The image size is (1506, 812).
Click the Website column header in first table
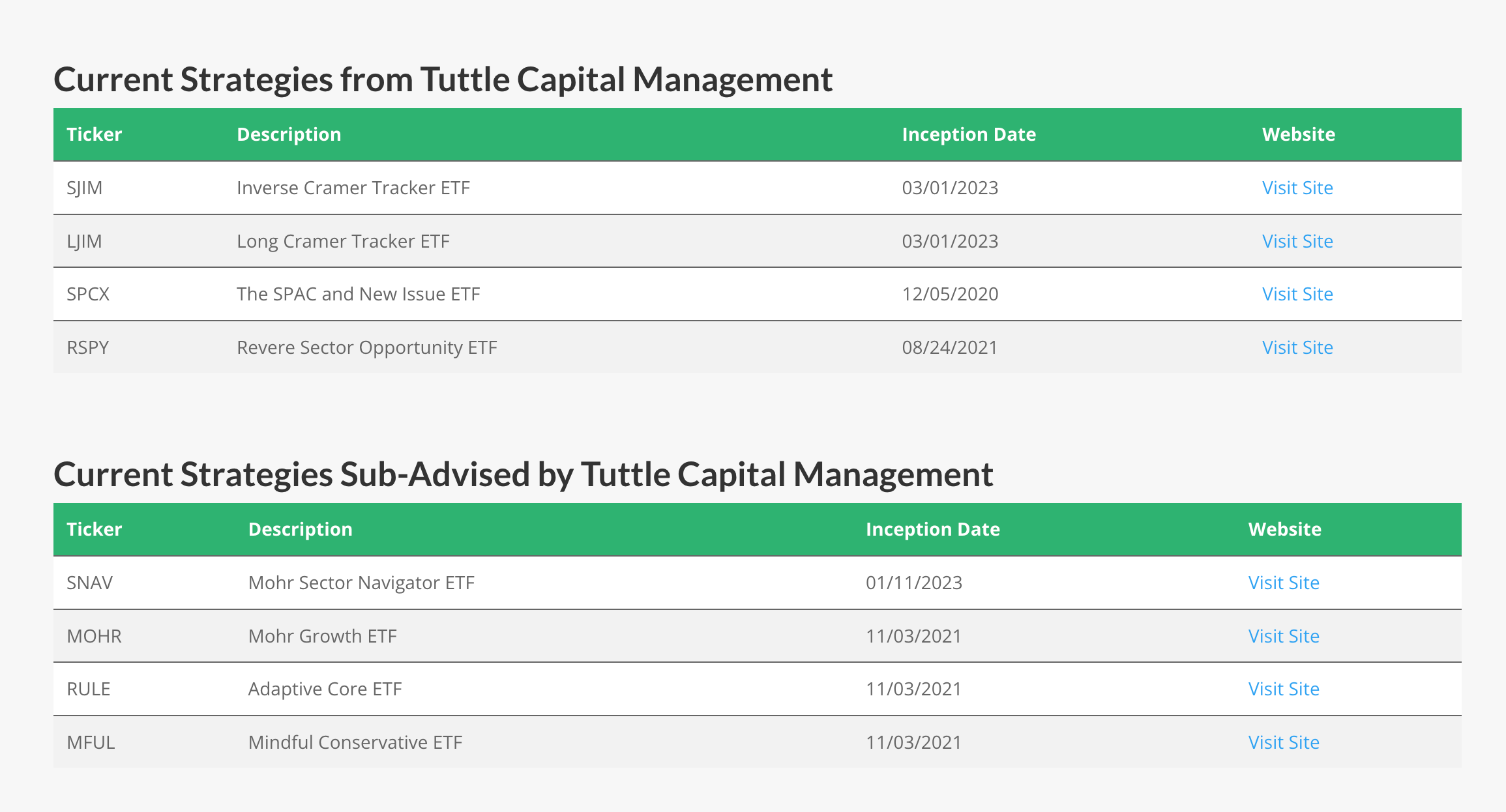(1298, 134)
